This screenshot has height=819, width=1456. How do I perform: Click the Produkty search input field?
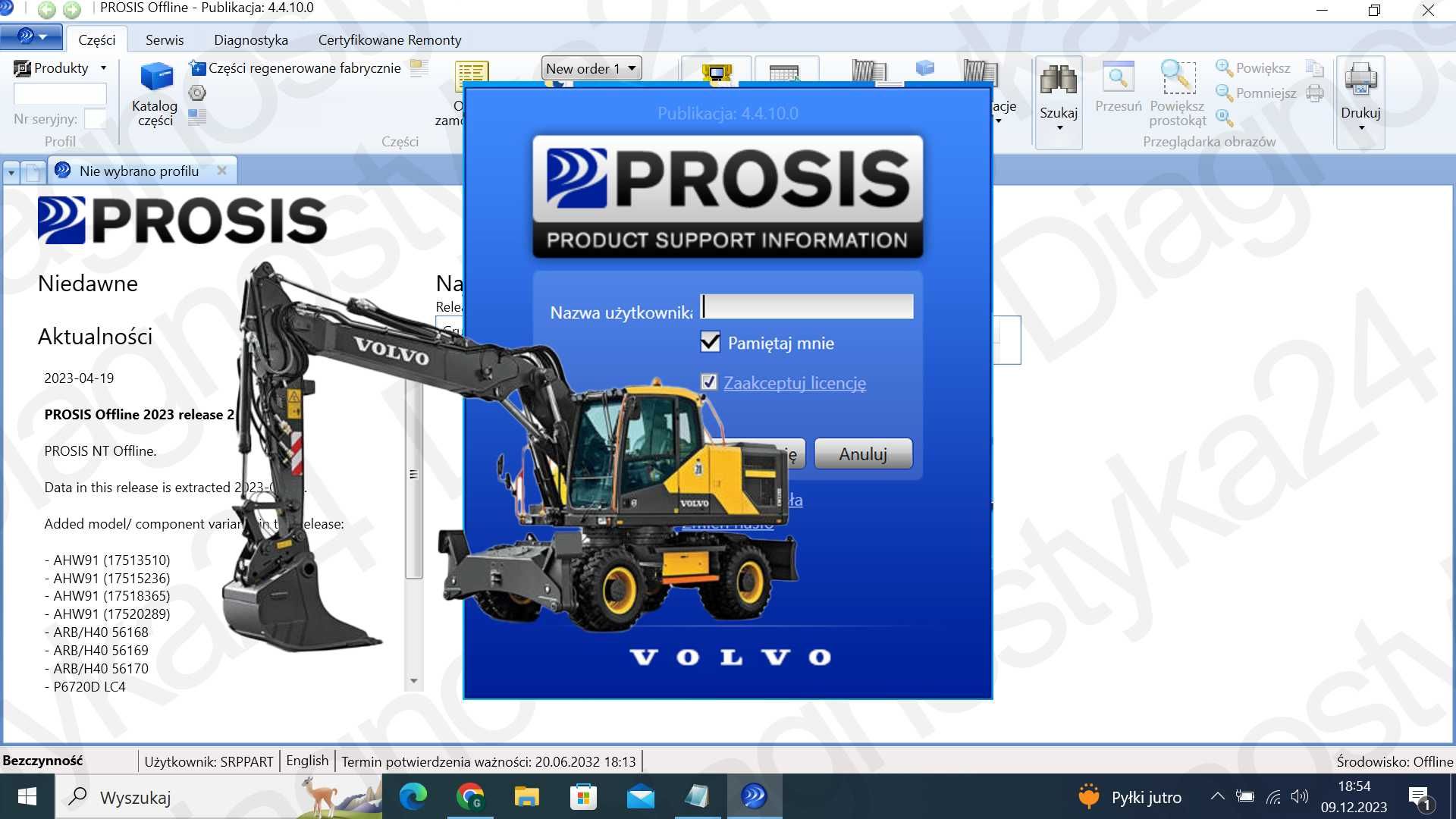(x=60, y=94)
